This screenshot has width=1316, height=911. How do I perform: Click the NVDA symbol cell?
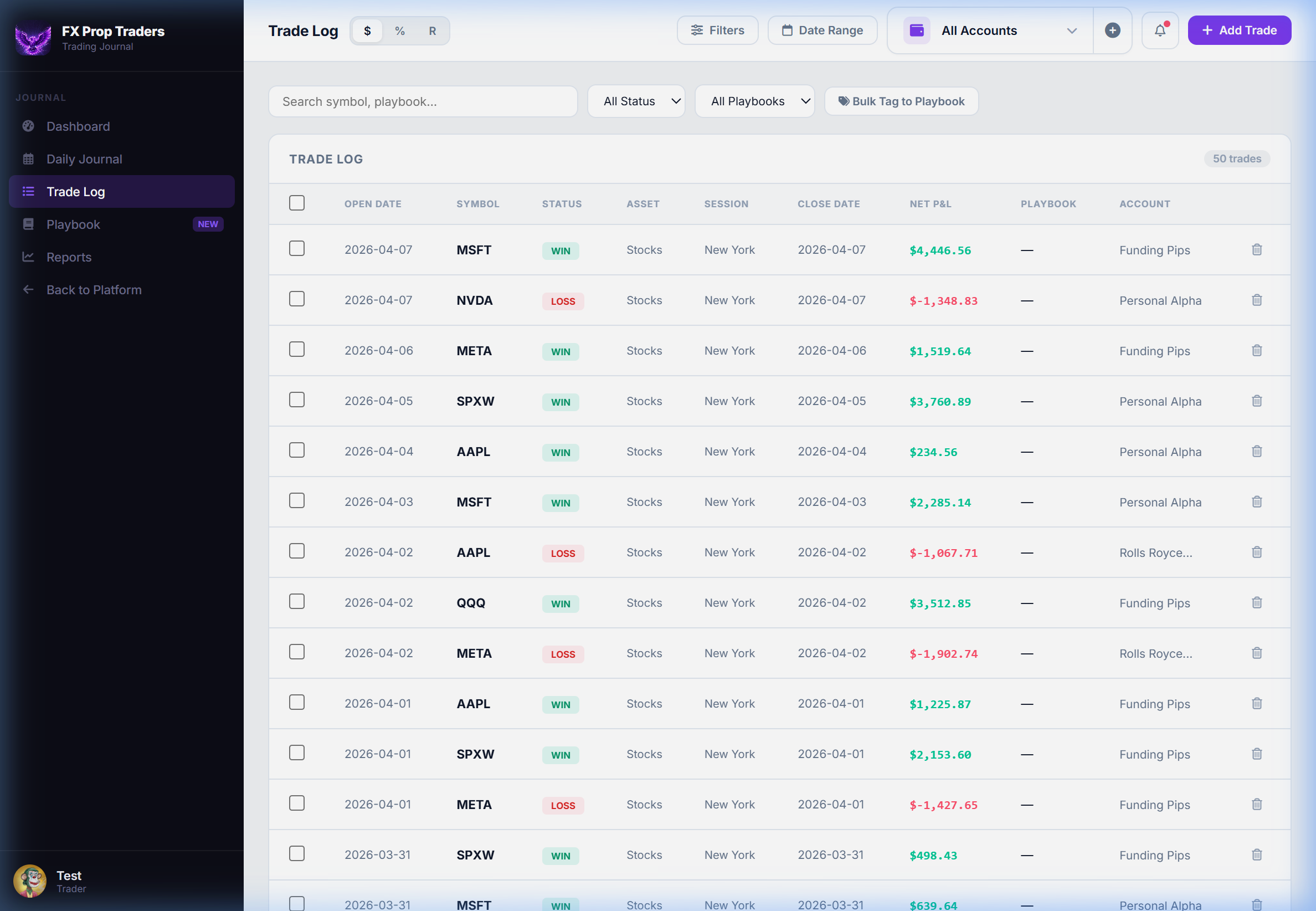(x=475, y=300)
